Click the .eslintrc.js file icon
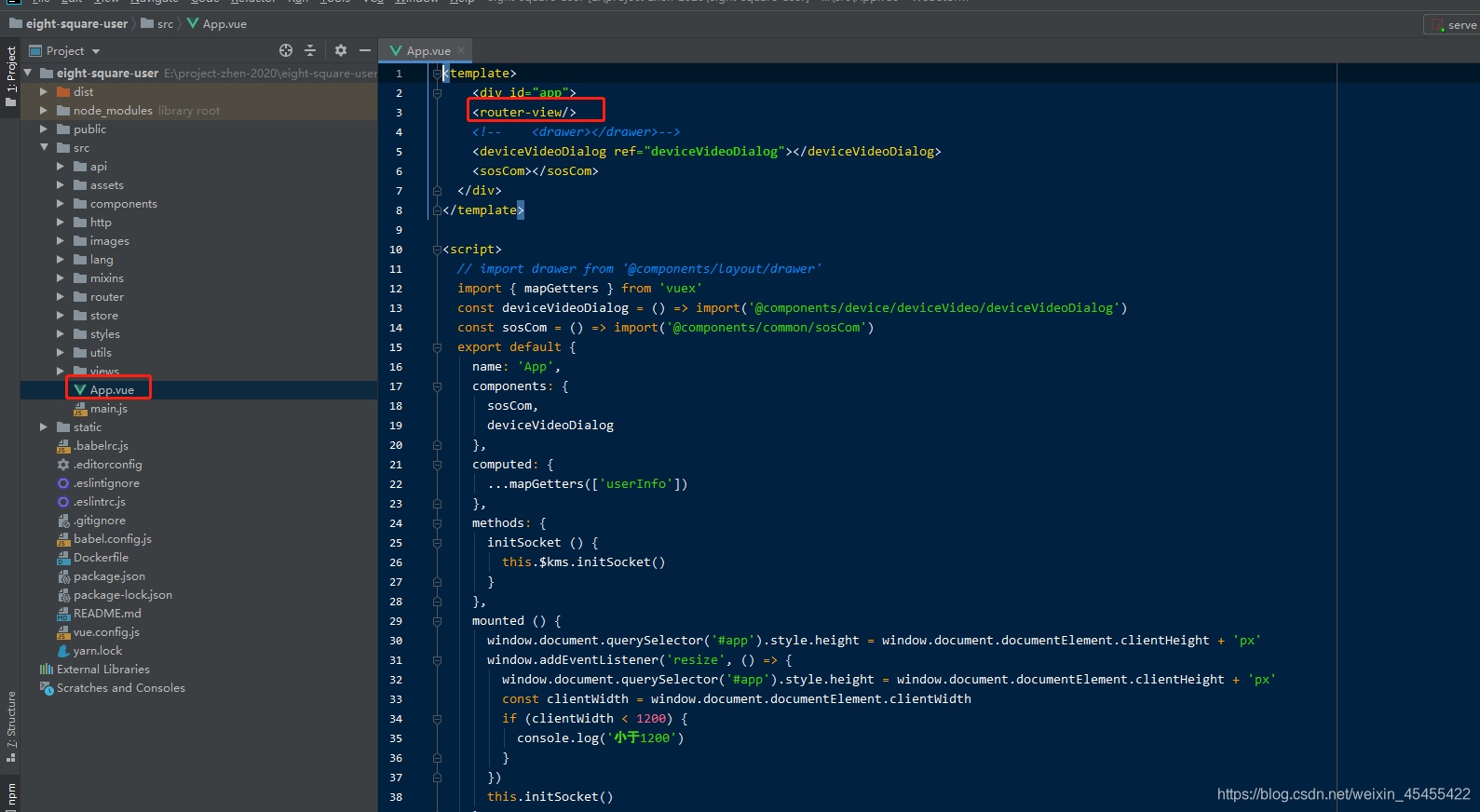Screen dimensions: 1480x812 (63, 501)
